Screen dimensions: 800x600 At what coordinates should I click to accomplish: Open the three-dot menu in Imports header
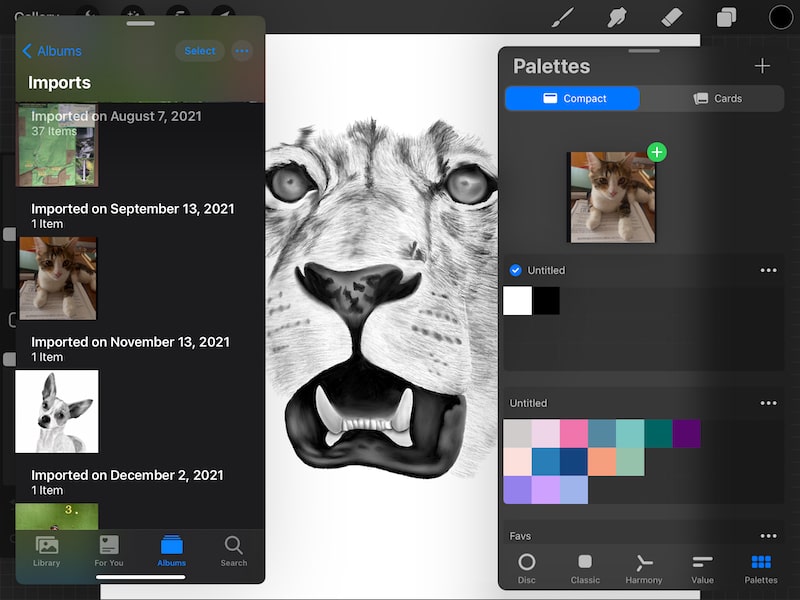click(x=240, y=50)
